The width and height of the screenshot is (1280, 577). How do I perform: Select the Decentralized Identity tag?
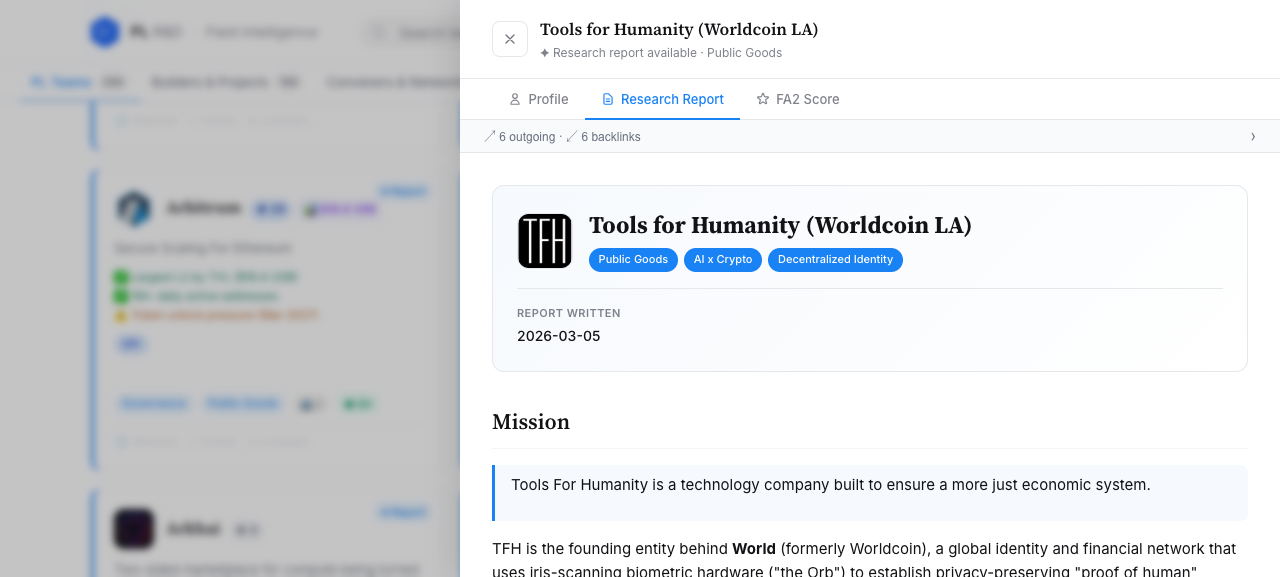835,259
